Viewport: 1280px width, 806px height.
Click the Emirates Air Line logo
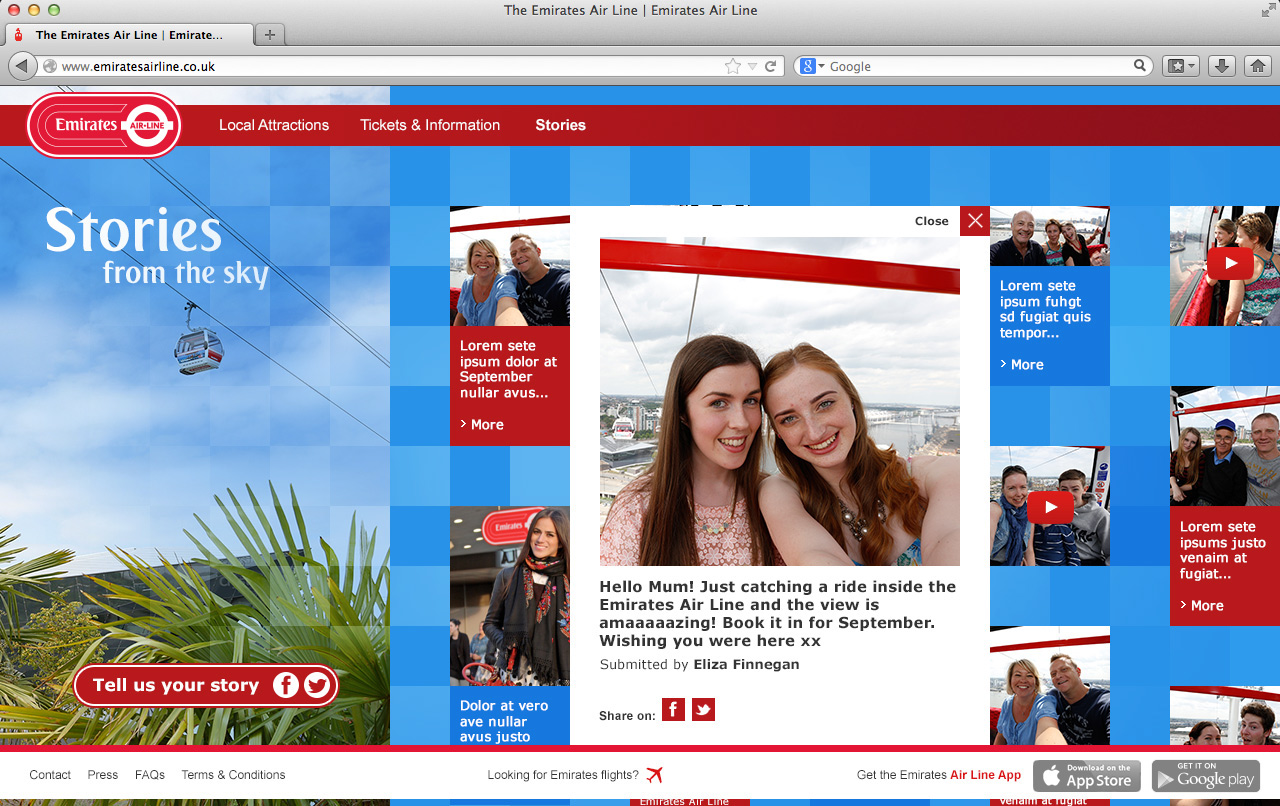(x=104, y=125)
